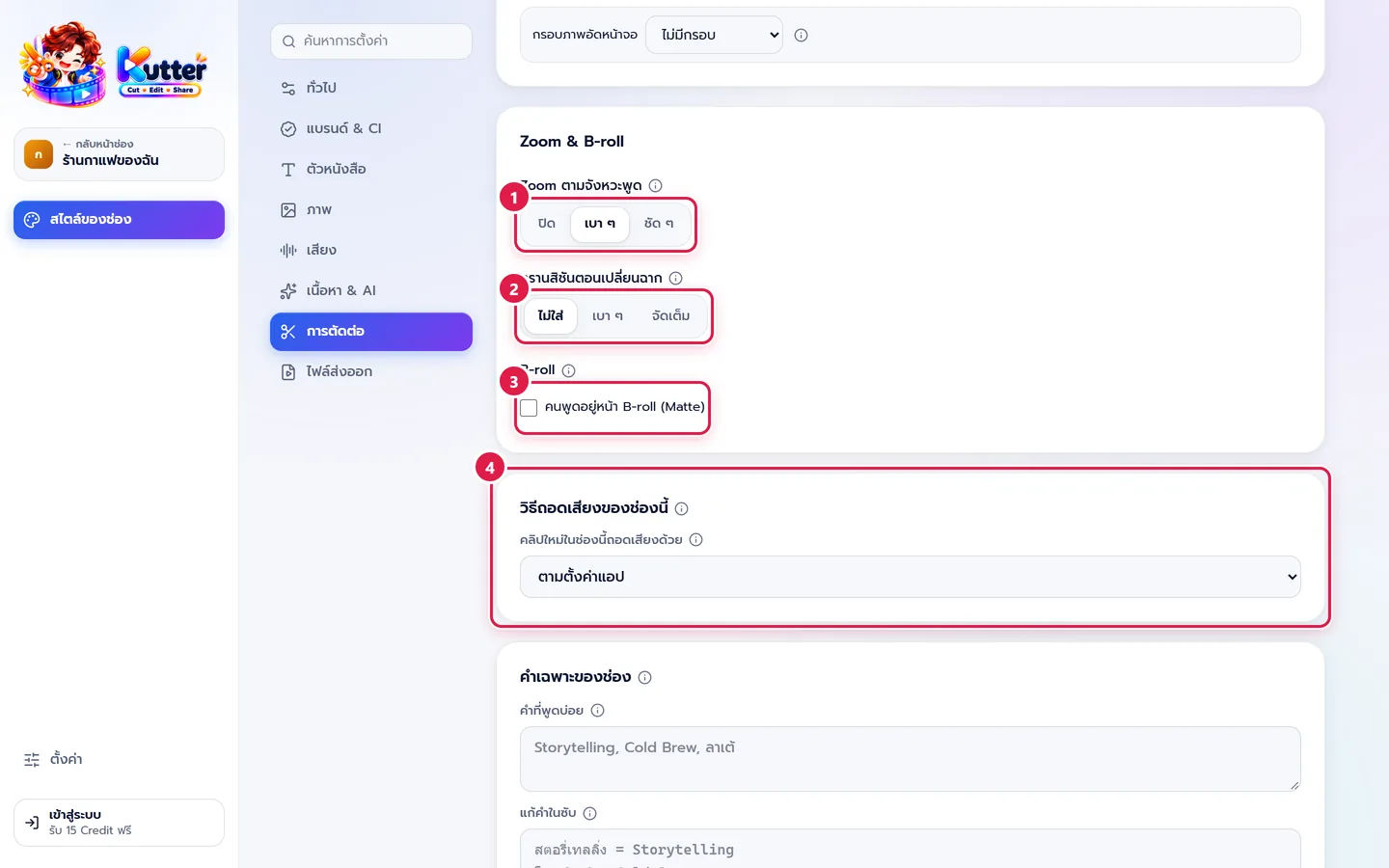
Task: Click the info icon beside แก้คำในซับ
Action: 589,813
